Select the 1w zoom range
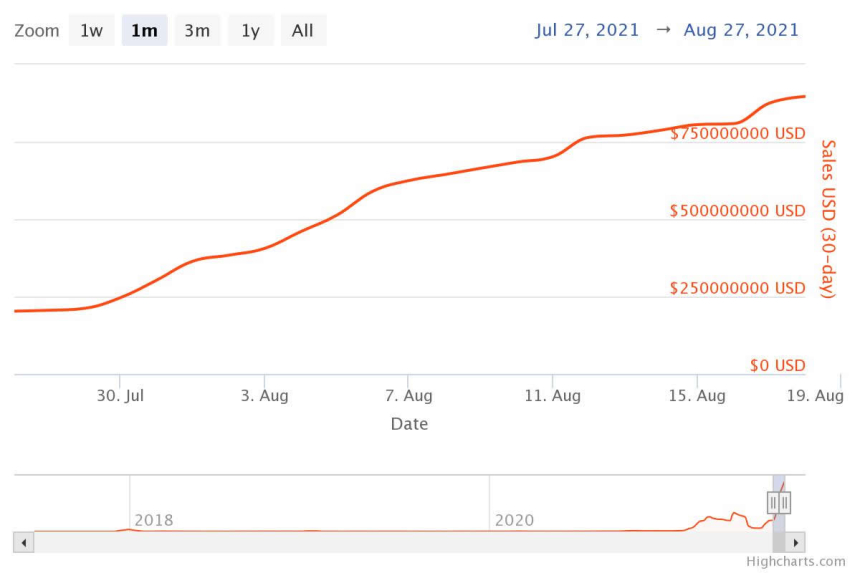This screenshot has height=573, width=860. click(x=91, y=30)
